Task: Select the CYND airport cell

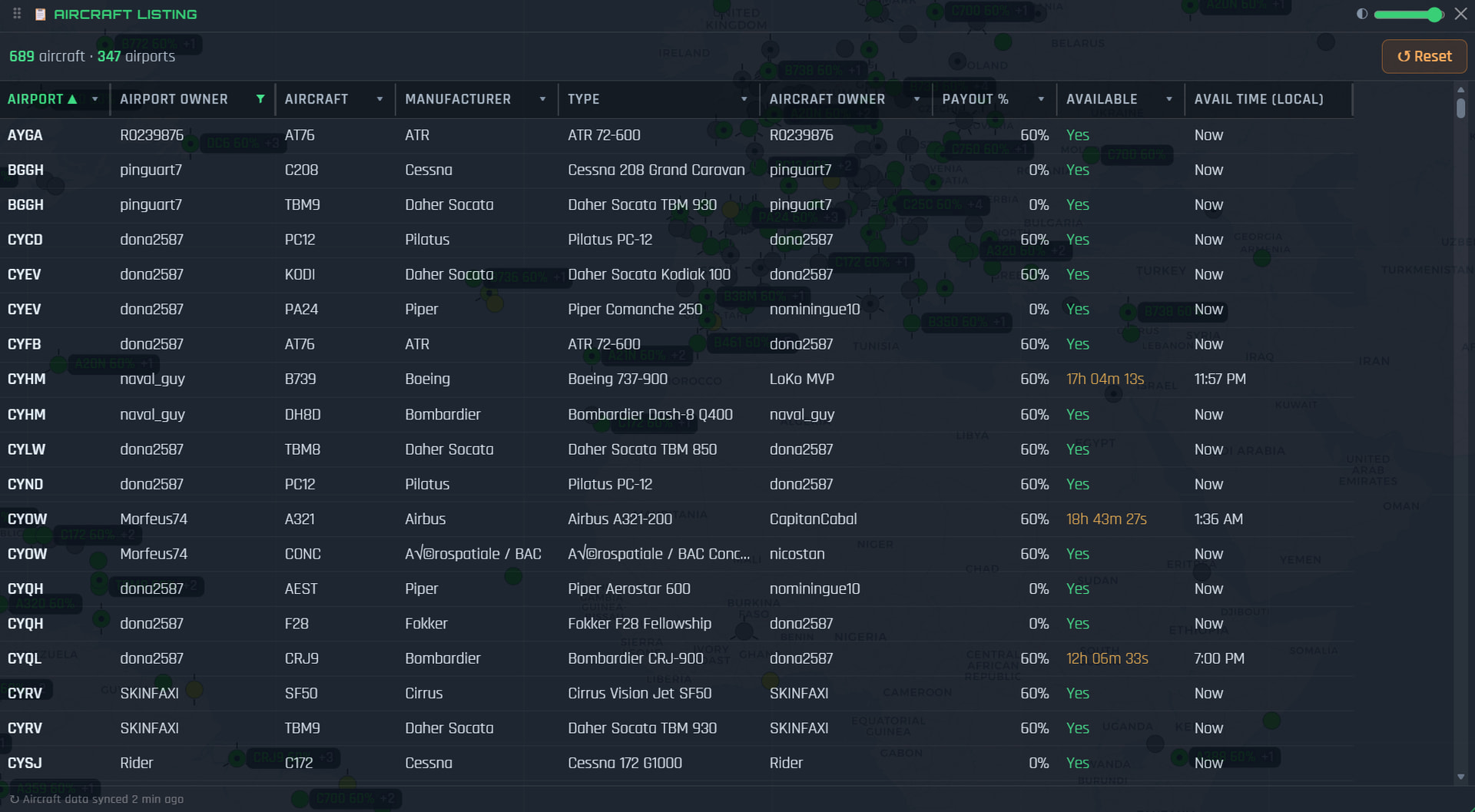Action: click(25, 485)
